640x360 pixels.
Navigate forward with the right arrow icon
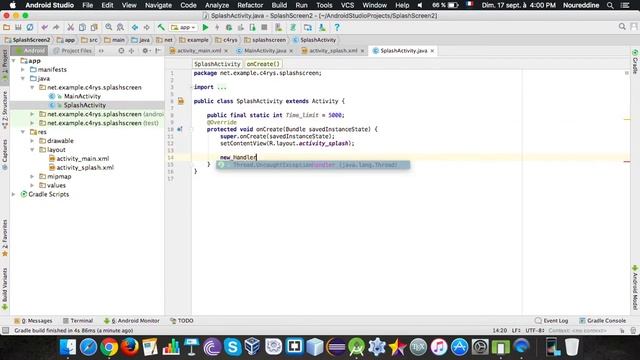point(147,27)
